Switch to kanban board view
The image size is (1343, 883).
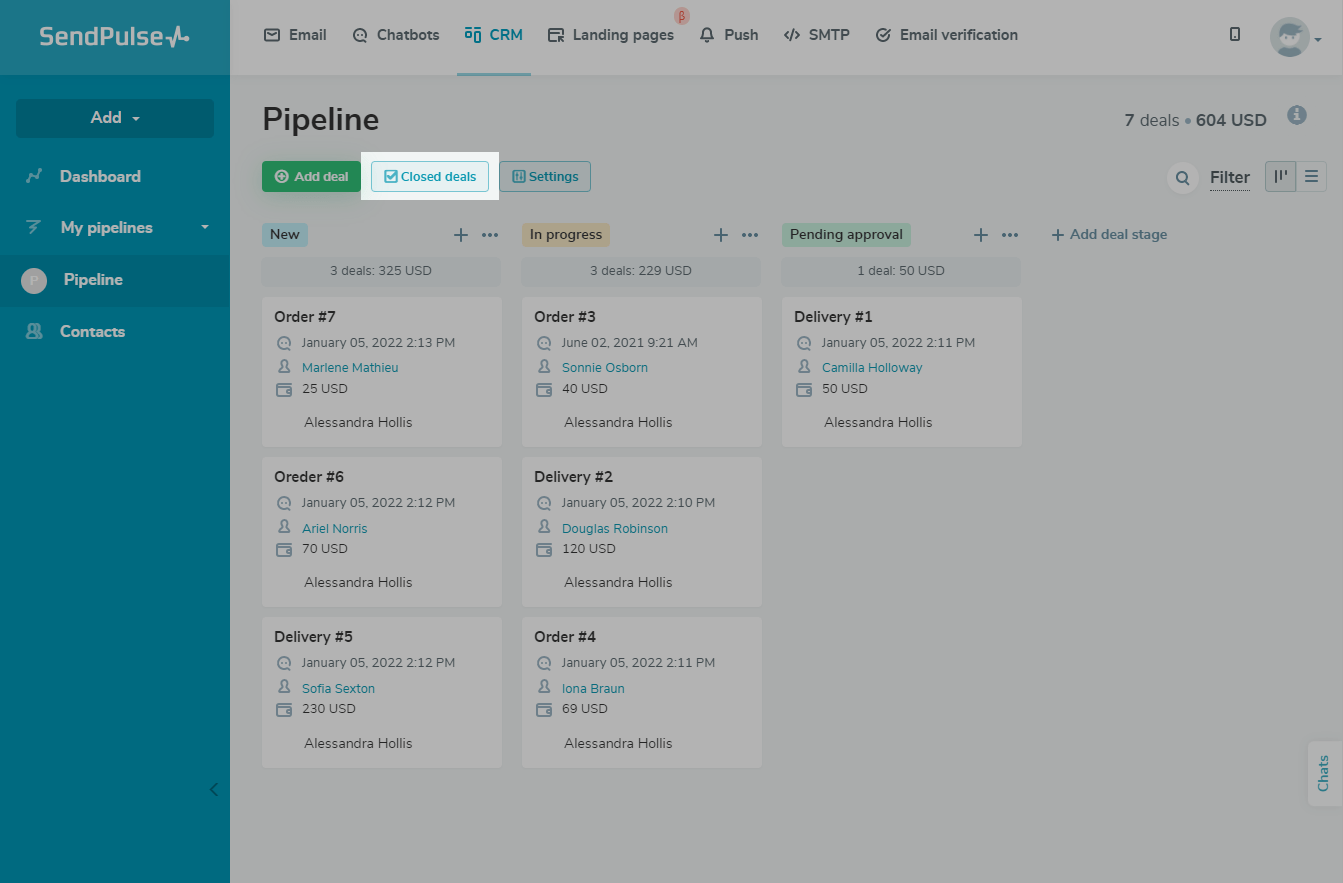(x=1281, y=177)
